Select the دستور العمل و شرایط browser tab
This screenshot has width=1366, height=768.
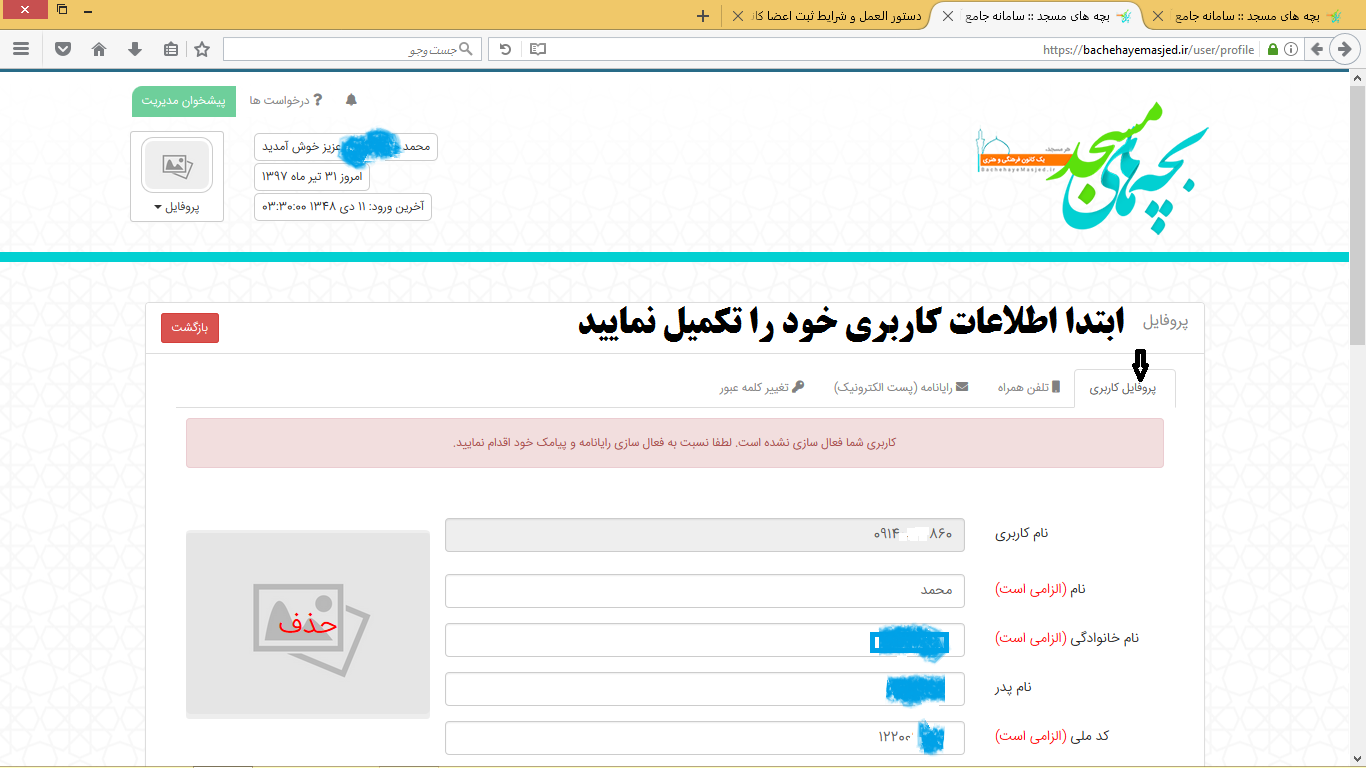(x=836, y=16)
